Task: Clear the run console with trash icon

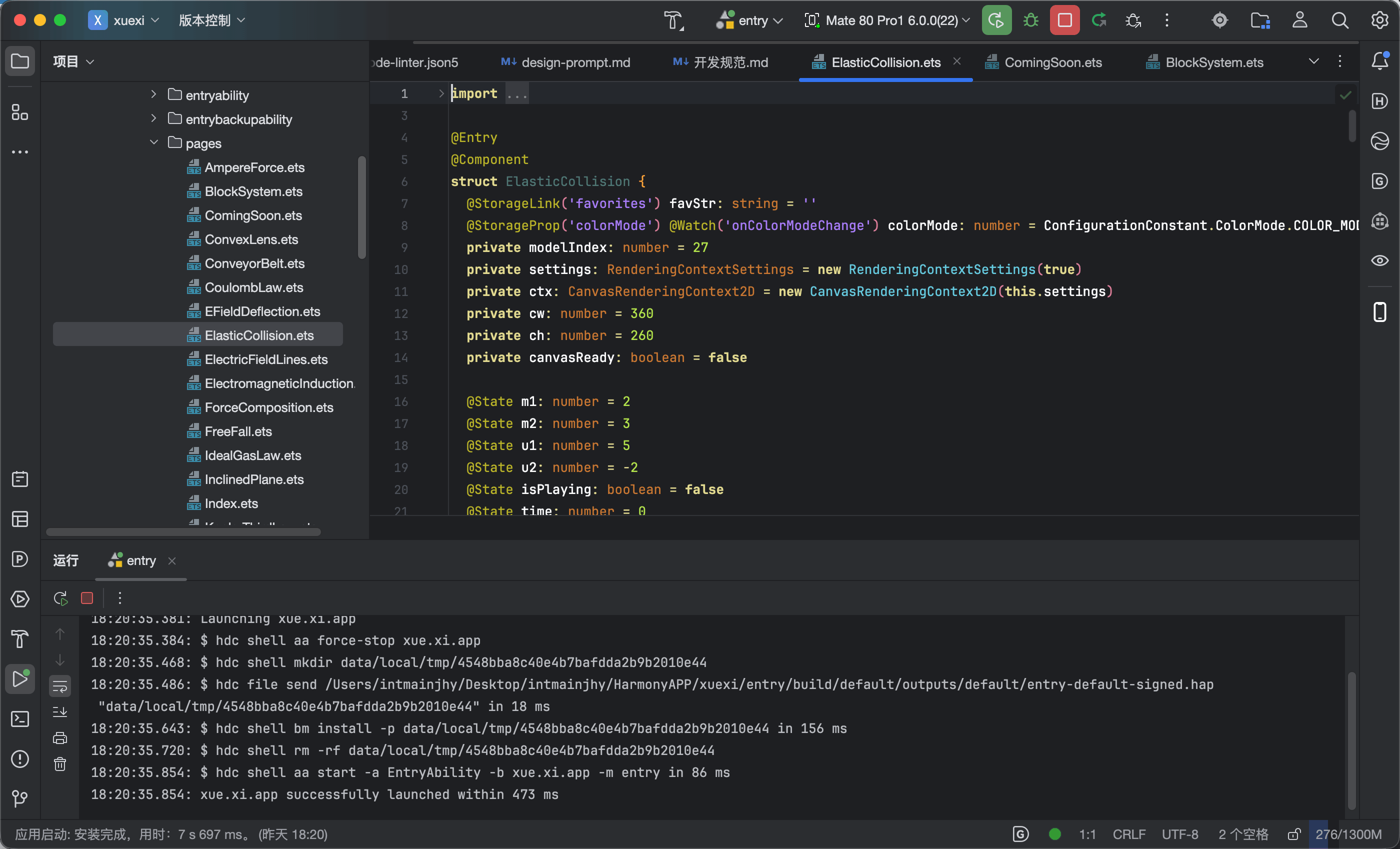Action: (60, 764)
